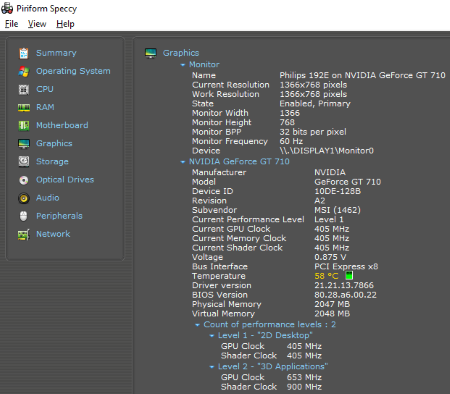The image size is (450, 394).
Task: Select the CPU chip icon
Action: tap(24, 89)
